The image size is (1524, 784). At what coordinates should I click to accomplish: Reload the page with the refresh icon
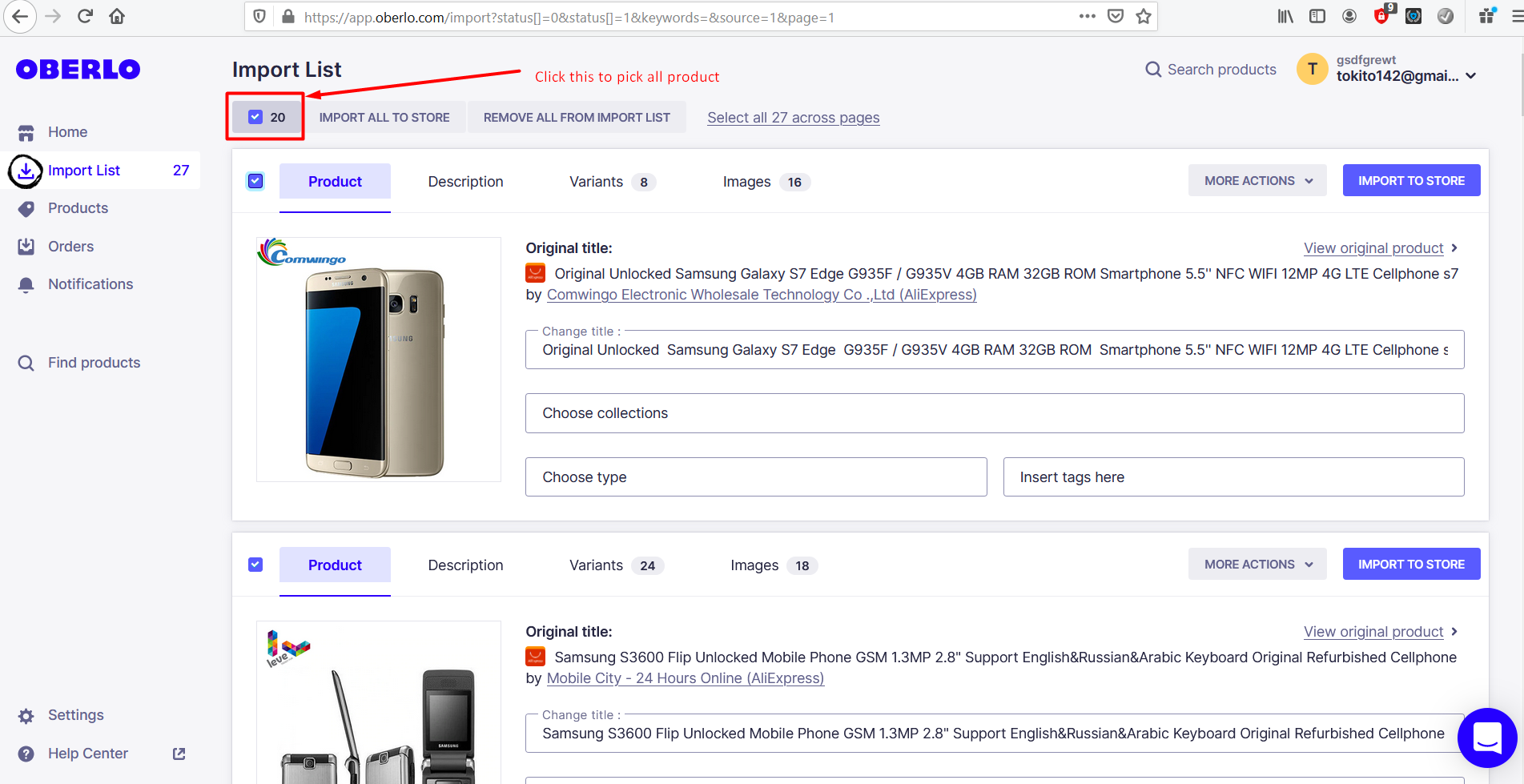[x=85, y=17]
